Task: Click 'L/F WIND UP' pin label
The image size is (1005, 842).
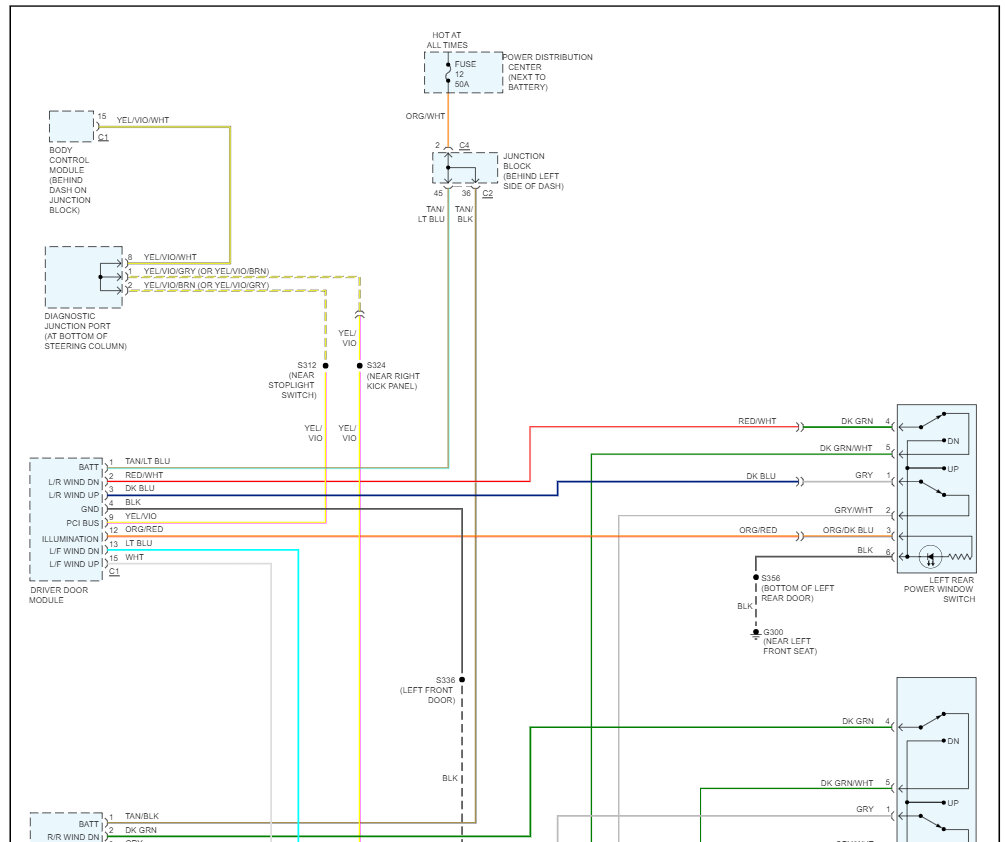Action: [74, 565]
